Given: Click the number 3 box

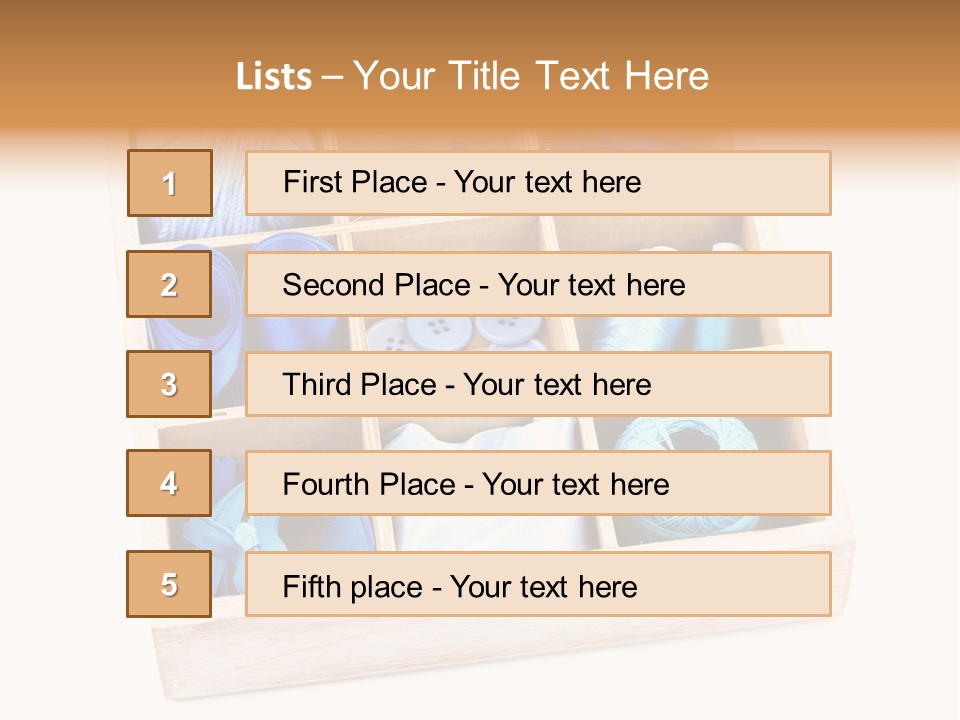Looking at the screenshot, I should pyautogui.click(x=169, y=384).
